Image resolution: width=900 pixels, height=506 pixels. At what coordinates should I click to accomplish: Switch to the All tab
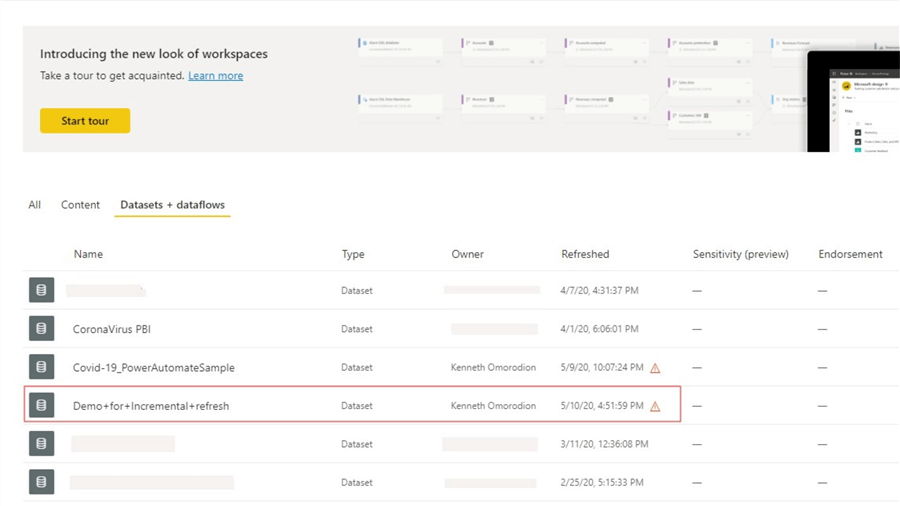[35, 205]
